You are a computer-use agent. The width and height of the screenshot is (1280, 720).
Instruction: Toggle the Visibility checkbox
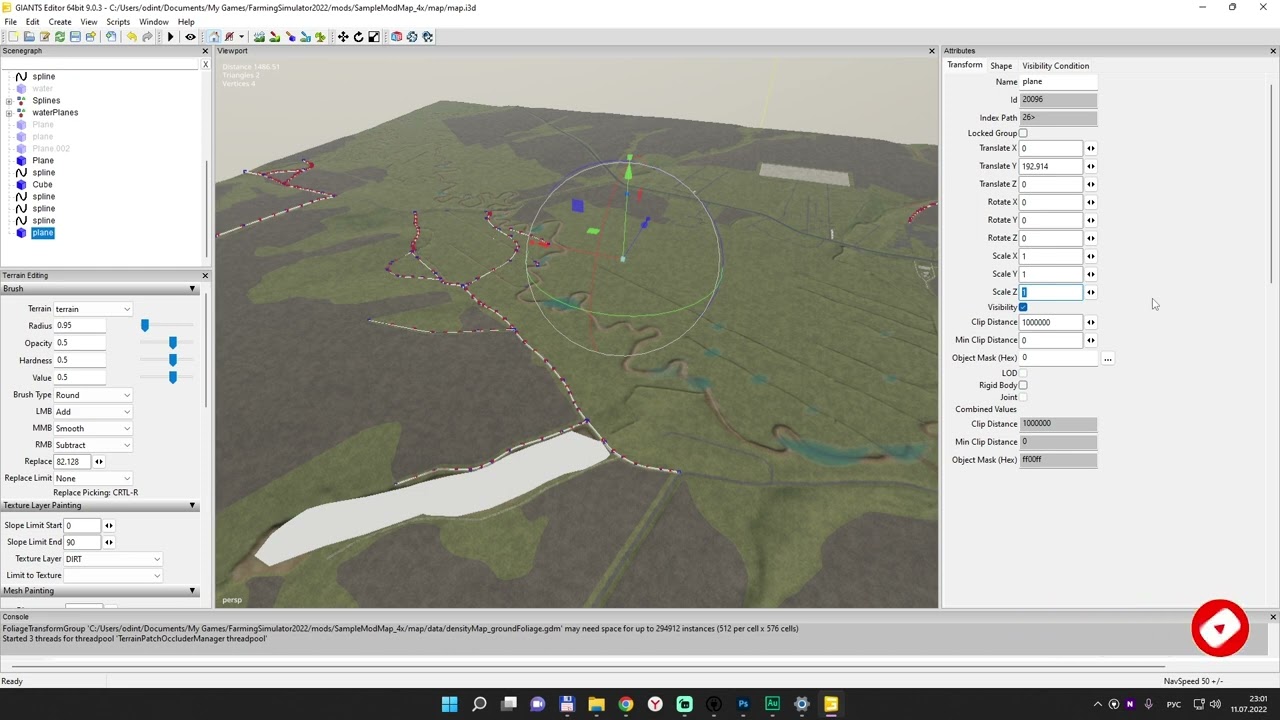1023,307
